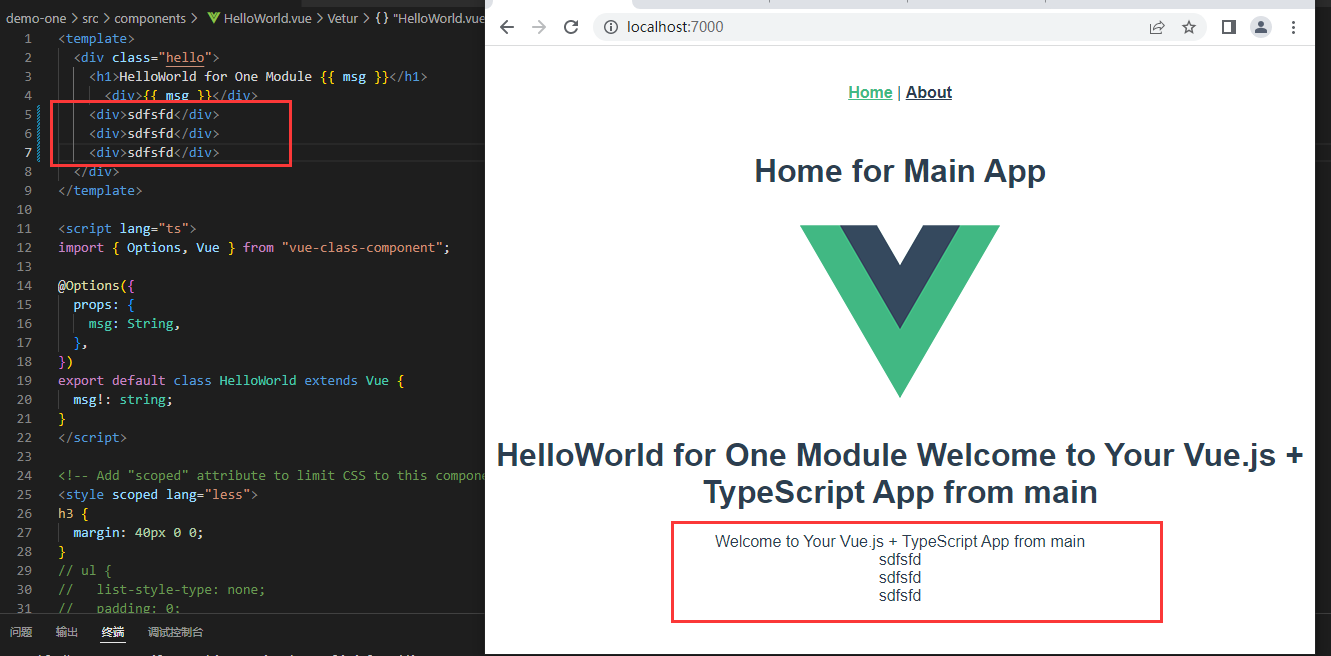Select the 终端 panel tab
The height and width of the screenshot is (656, 1331).
point(113,632)
